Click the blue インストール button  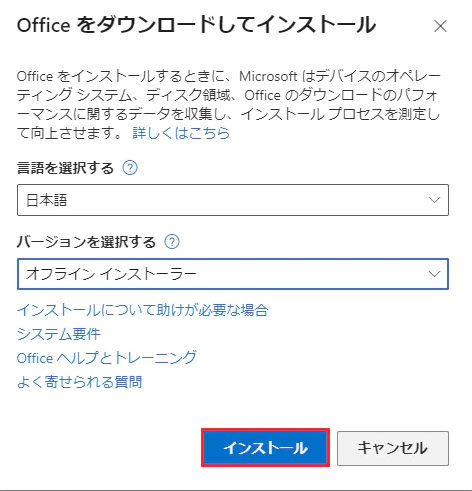[265, 448]
